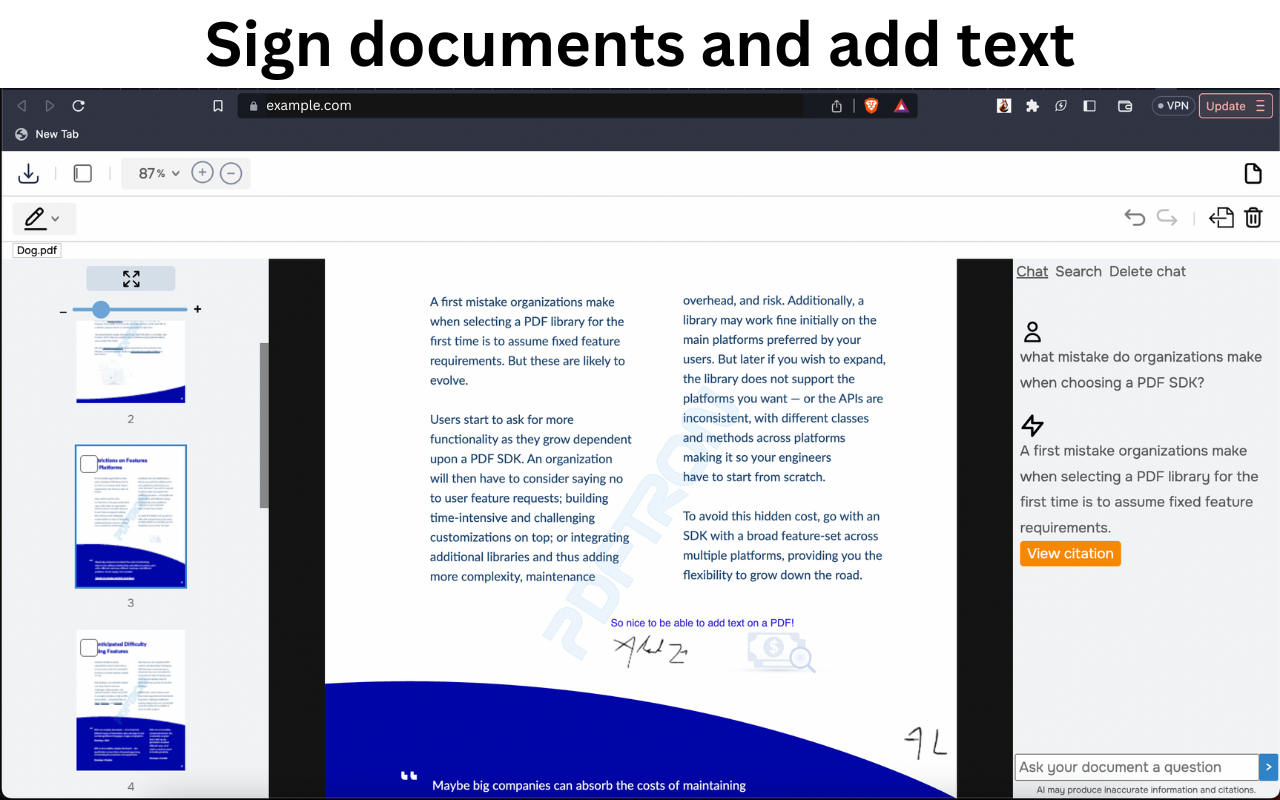Click the added text 'So nice to be able to add text'
Image resolution: width=1280 pixels, height=800 pixels.
tap(702, 623)
